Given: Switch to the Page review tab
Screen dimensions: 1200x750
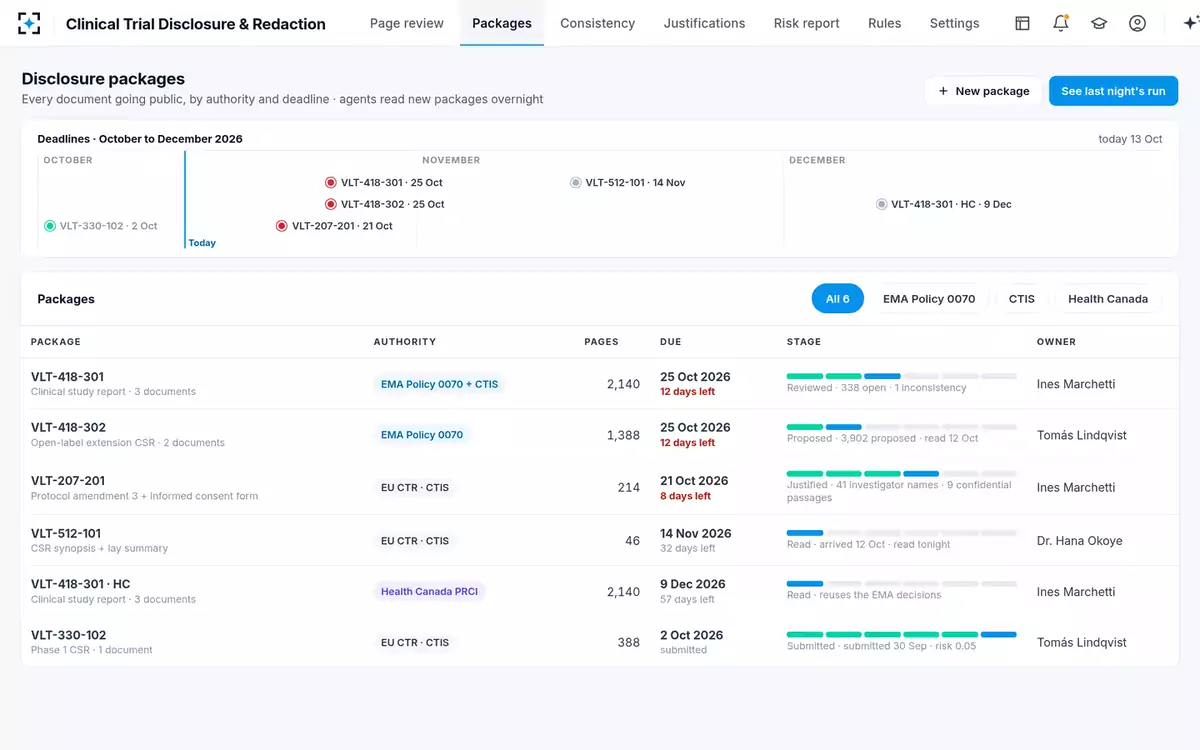Looking at the screenshot, I should (407, 23).
